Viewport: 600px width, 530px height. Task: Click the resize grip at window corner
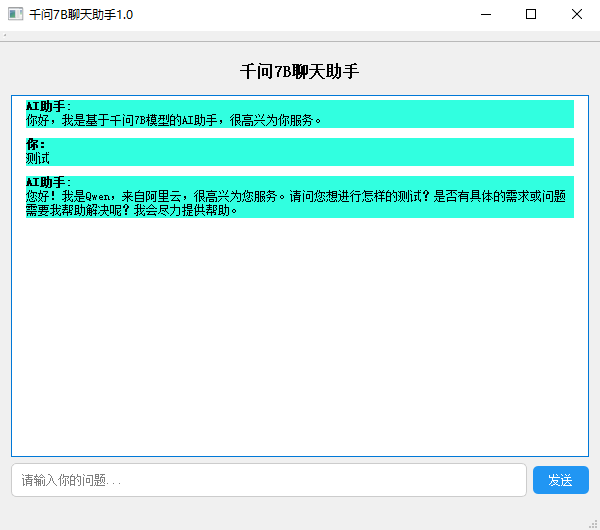pyautogui.click(x=594, y=524)
